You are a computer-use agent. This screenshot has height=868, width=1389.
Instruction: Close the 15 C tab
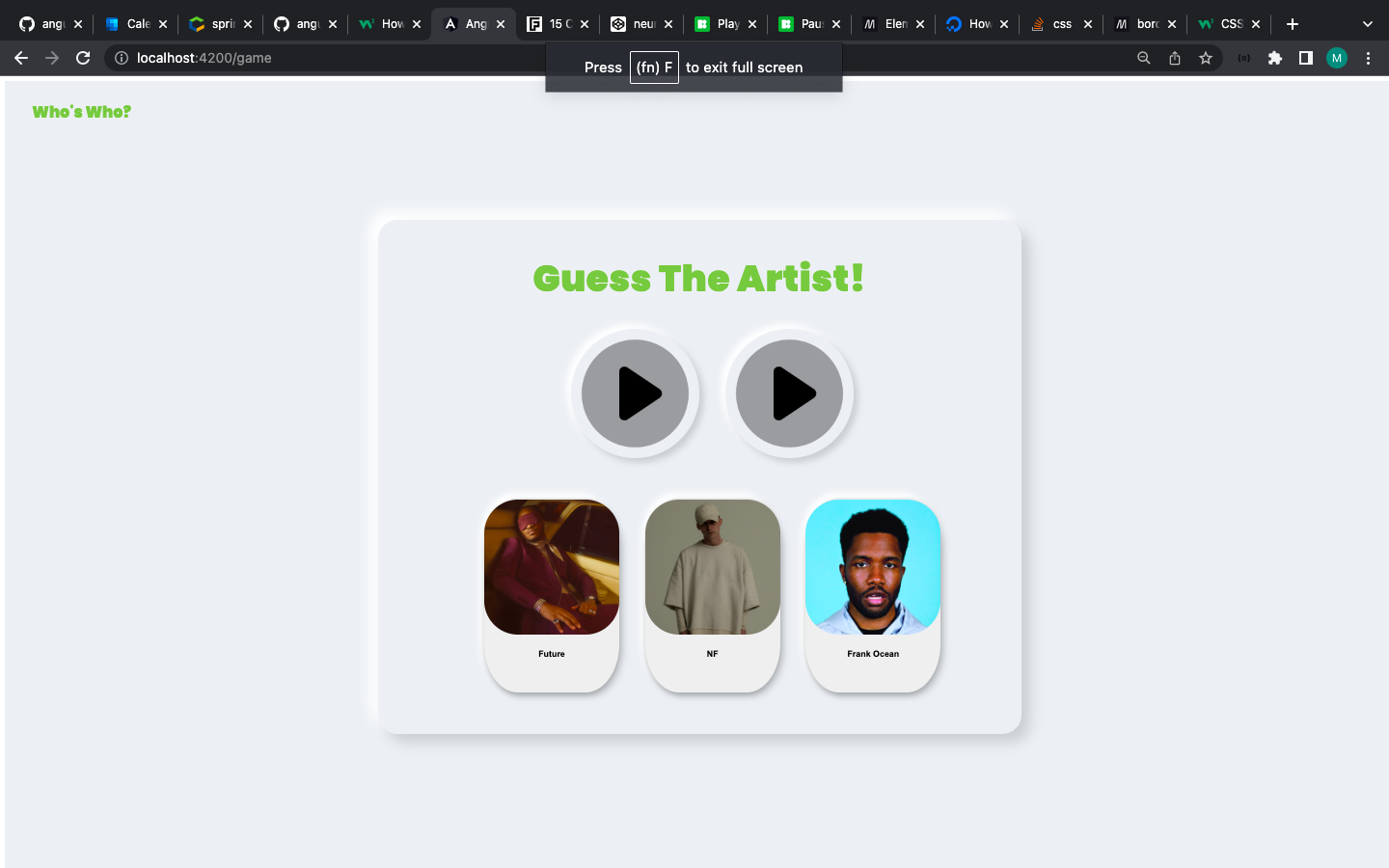[x=585, y=24]
